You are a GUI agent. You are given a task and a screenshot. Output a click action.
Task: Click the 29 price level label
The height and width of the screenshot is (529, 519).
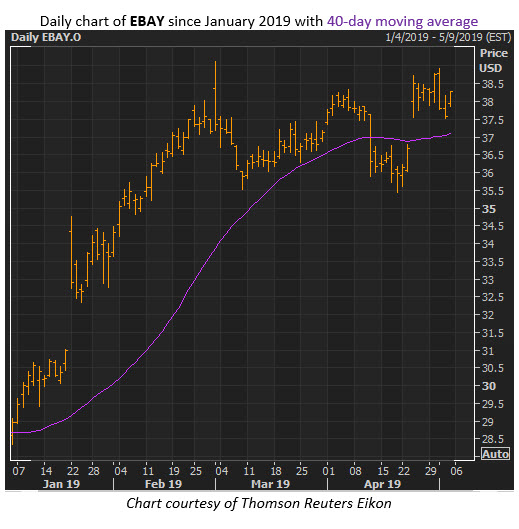point(488,422)
